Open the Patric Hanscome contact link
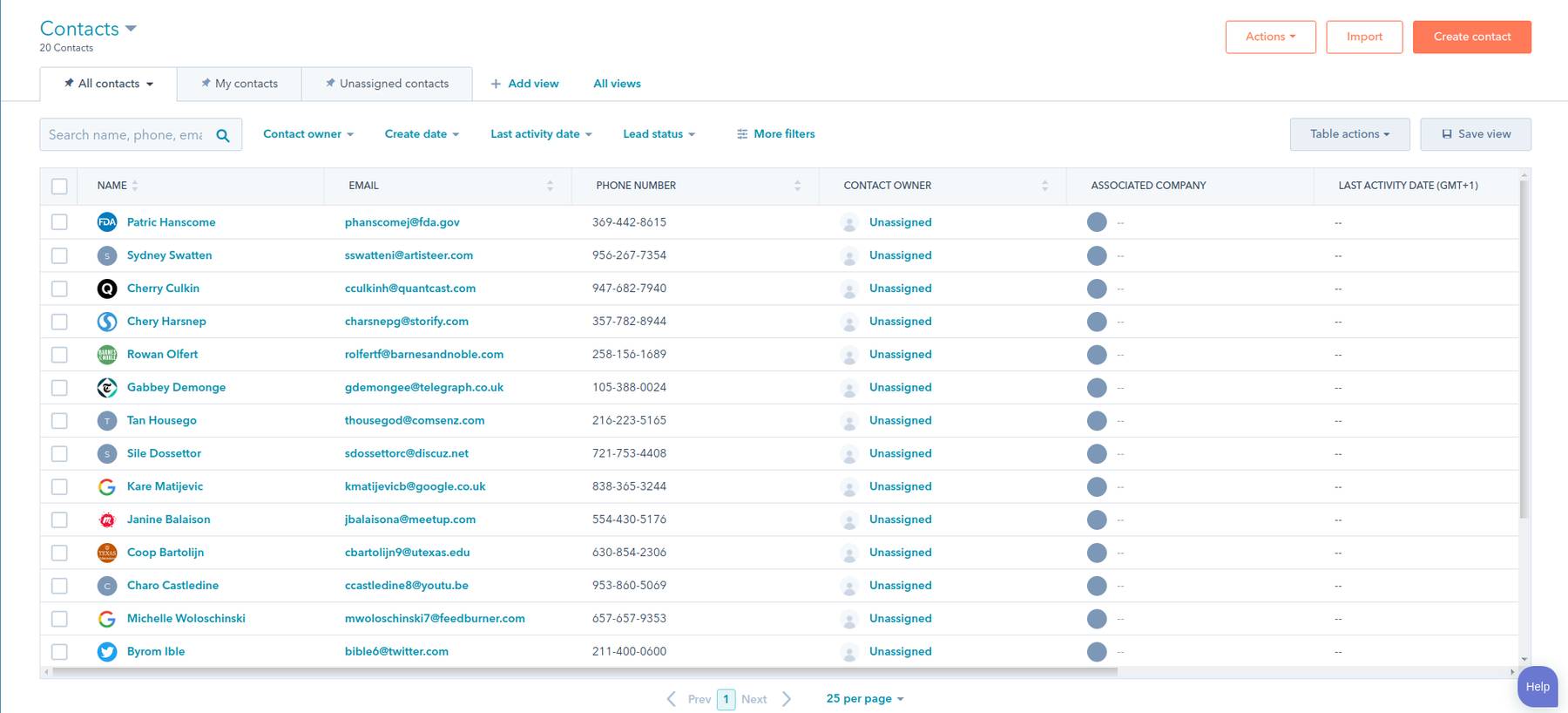This screenshot has height=713, width=1568. pos(171,222)
